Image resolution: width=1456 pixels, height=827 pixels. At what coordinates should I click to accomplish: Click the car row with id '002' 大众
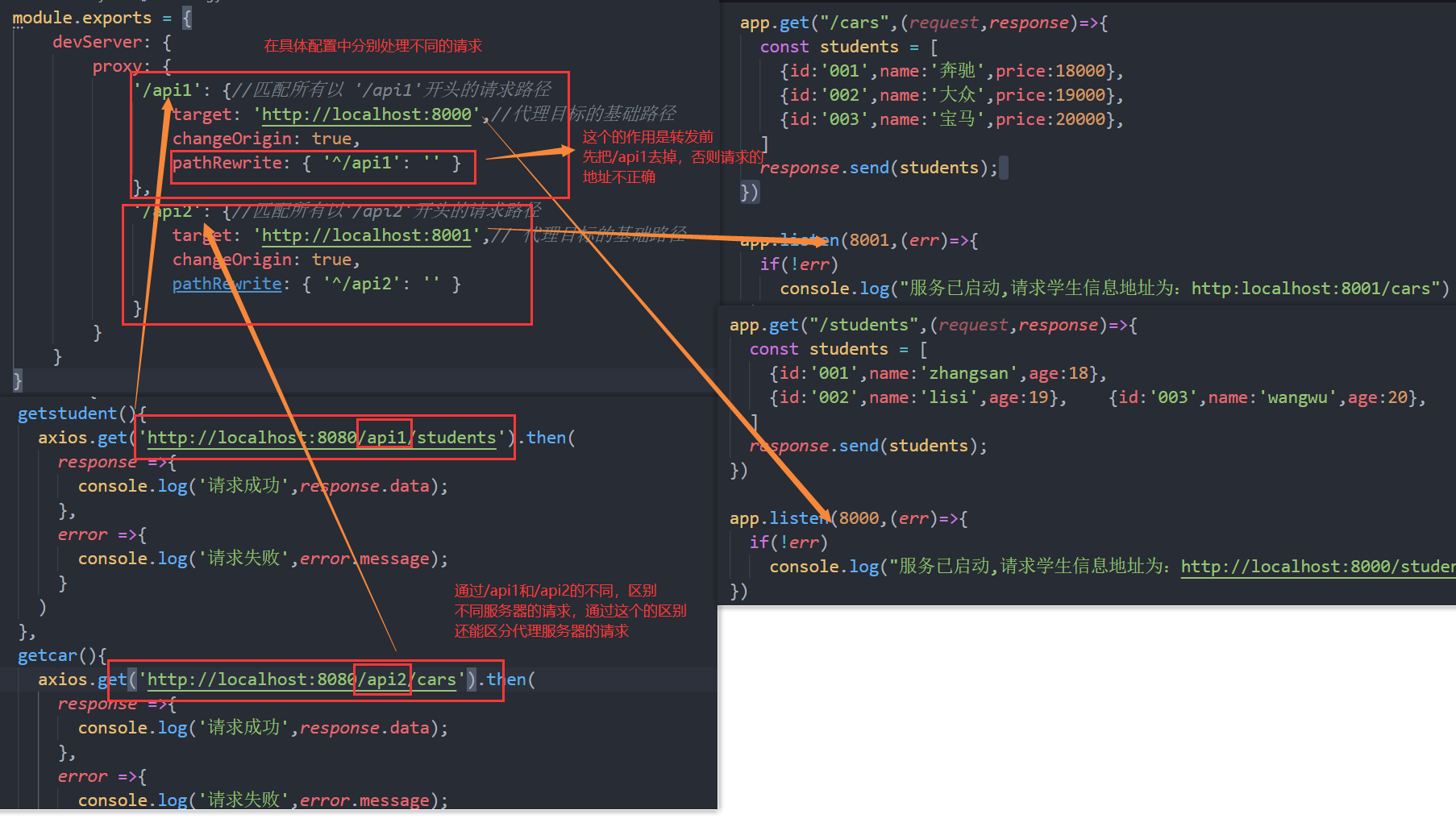point(951,95)
